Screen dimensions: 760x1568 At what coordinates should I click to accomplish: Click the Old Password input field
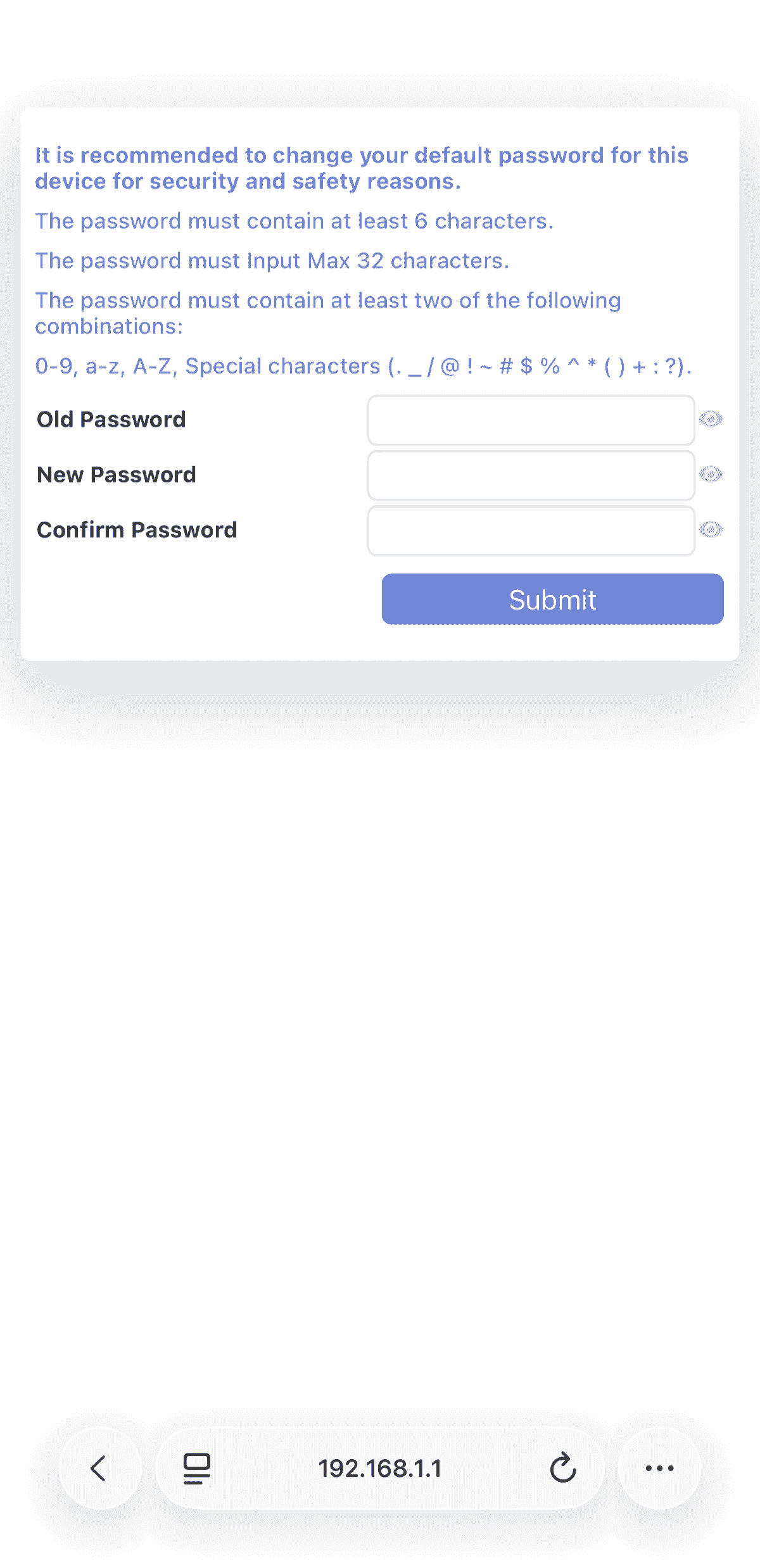click(531, 420)
